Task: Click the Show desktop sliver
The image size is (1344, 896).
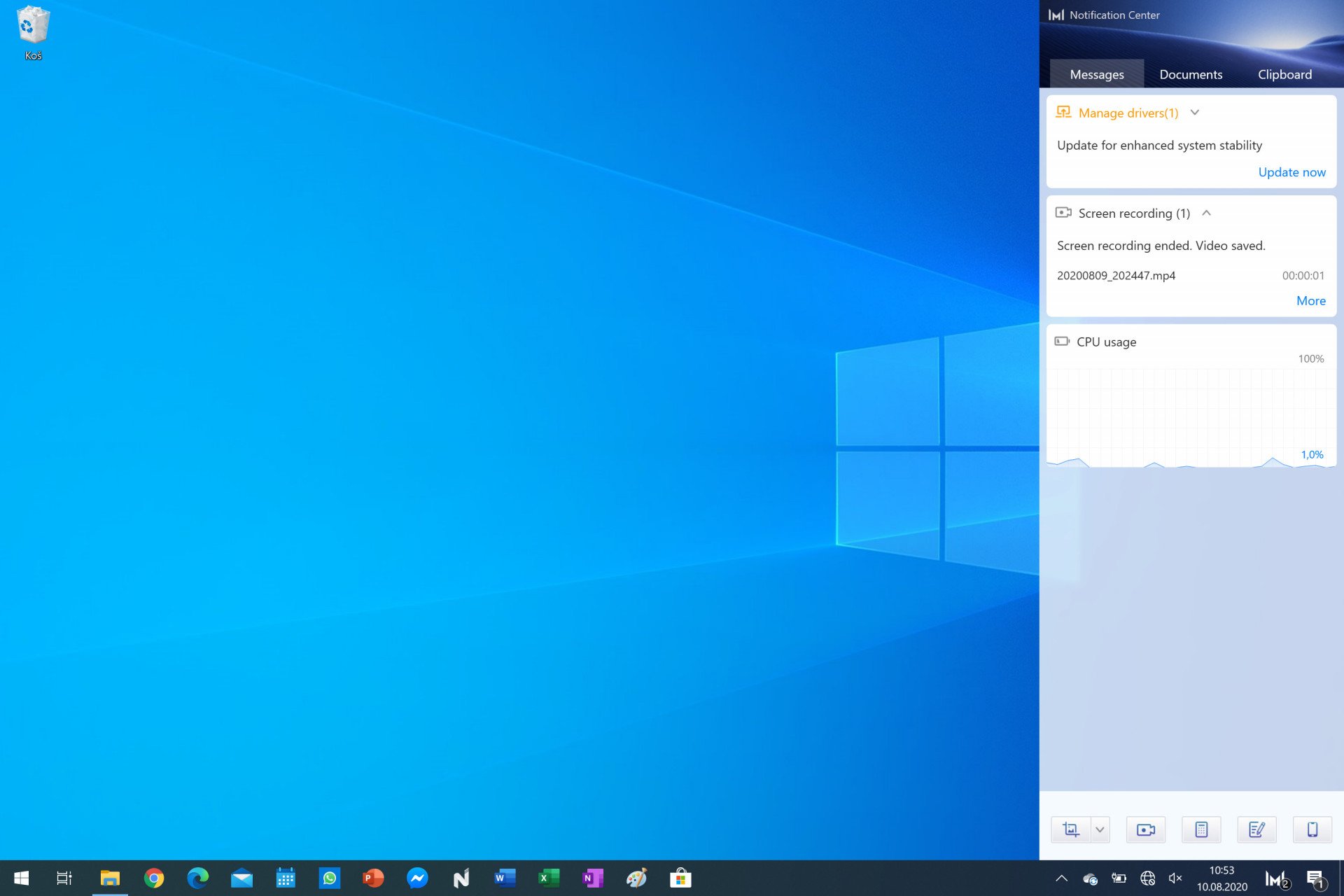Action: pos(1341,878)
